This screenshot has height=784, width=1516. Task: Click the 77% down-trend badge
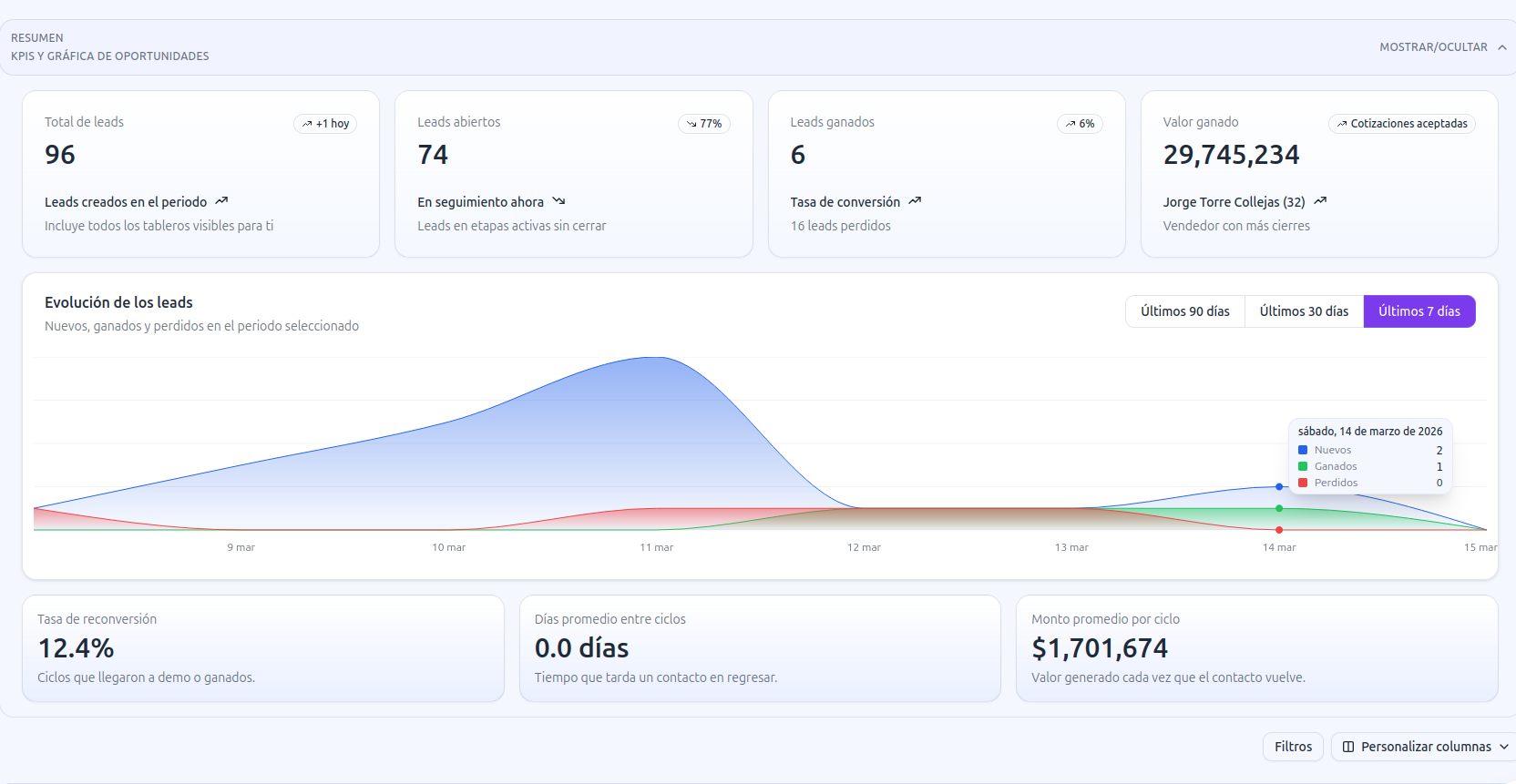point(704,124)
